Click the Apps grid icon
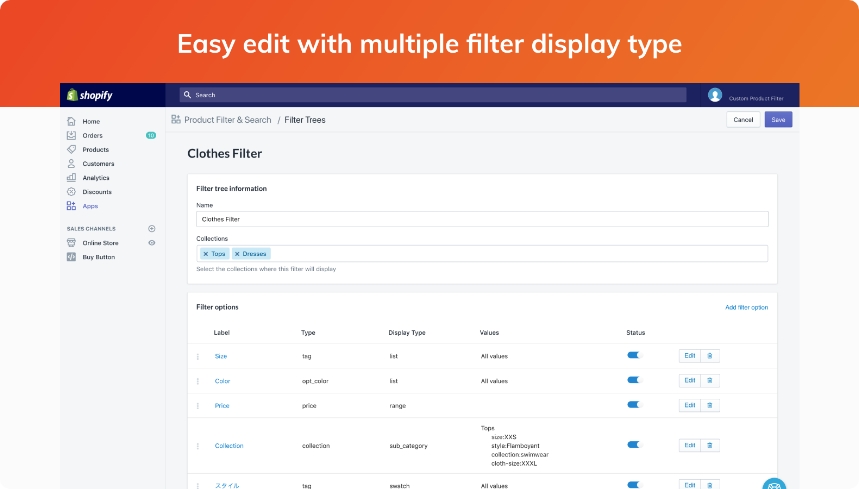This screenshot has width=859, height=489. (71, 206)
